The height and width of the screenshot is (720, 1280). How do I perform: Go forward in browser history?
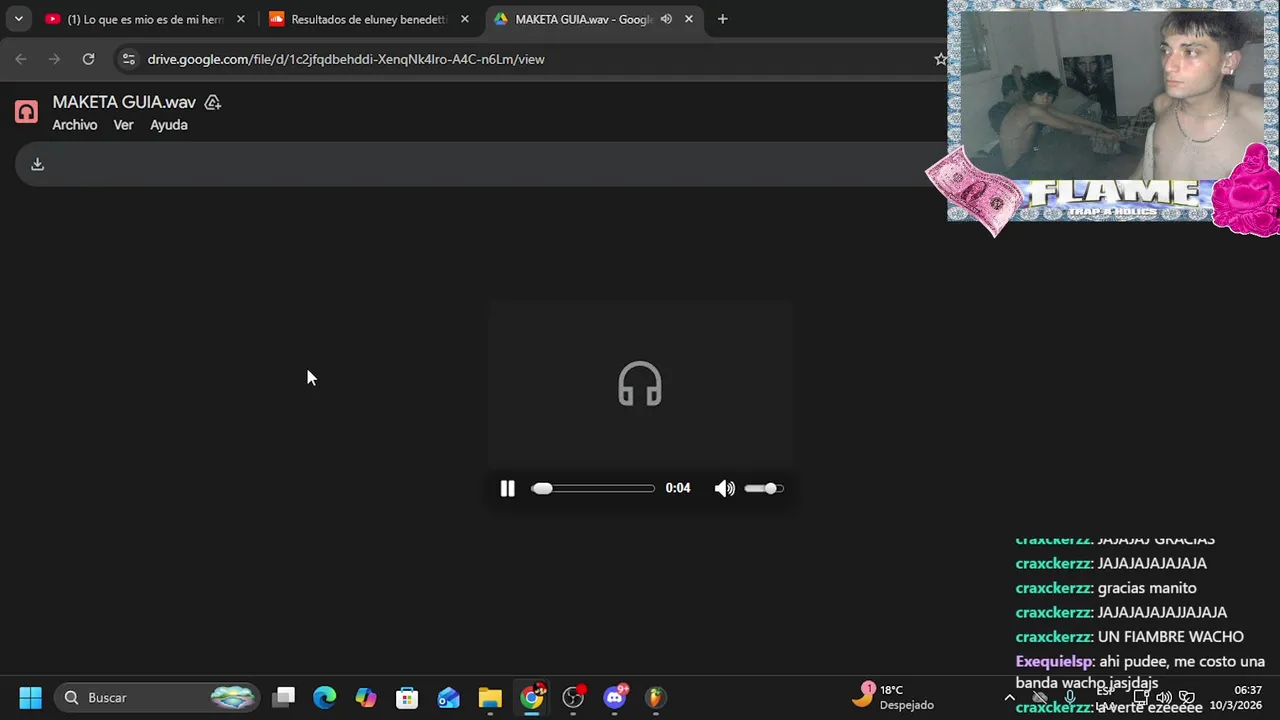54,59
